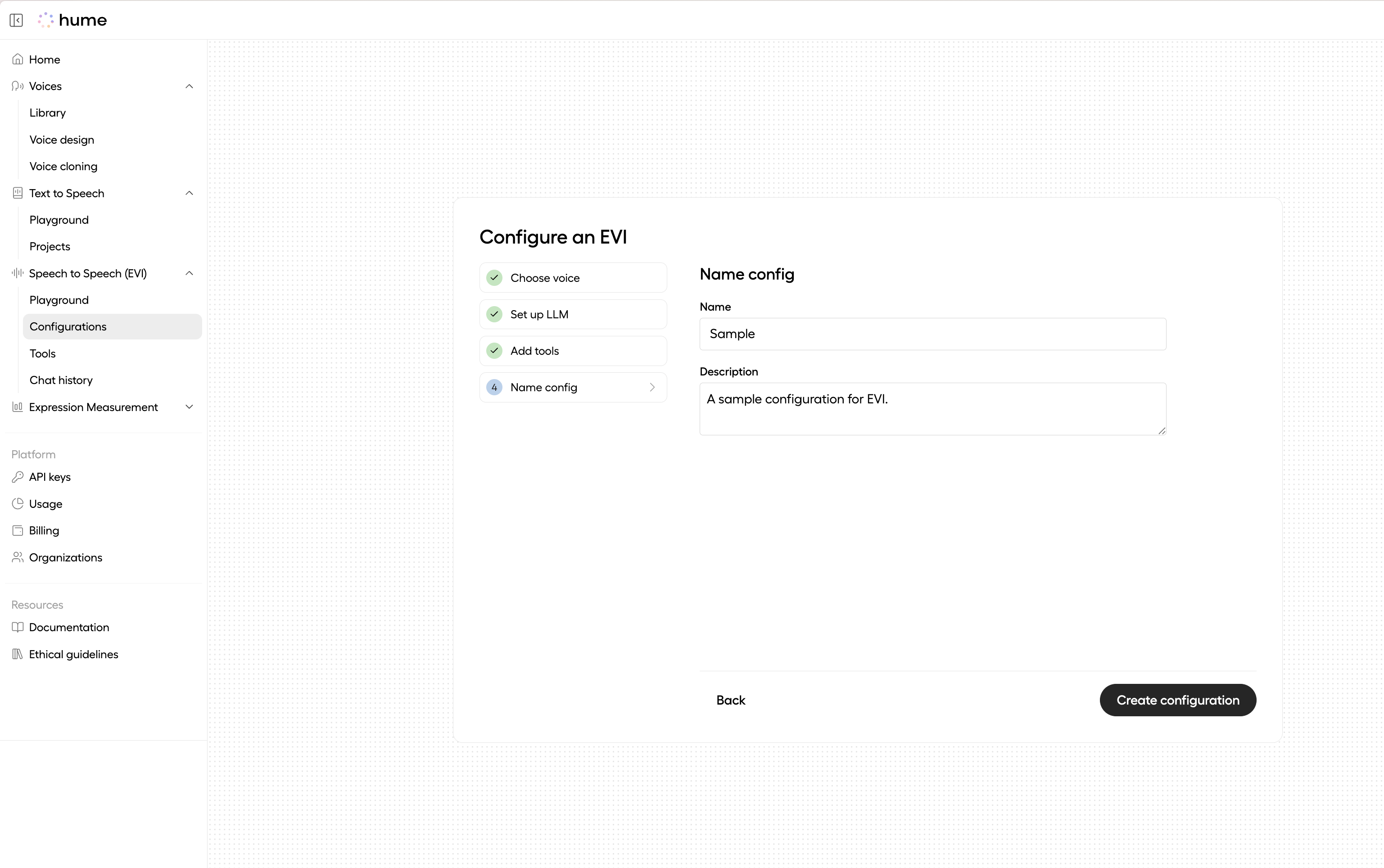The height and width of the screenshot is (868, 1384).
Task: Expand the Expression Measurement section
Action: point(188,407)
